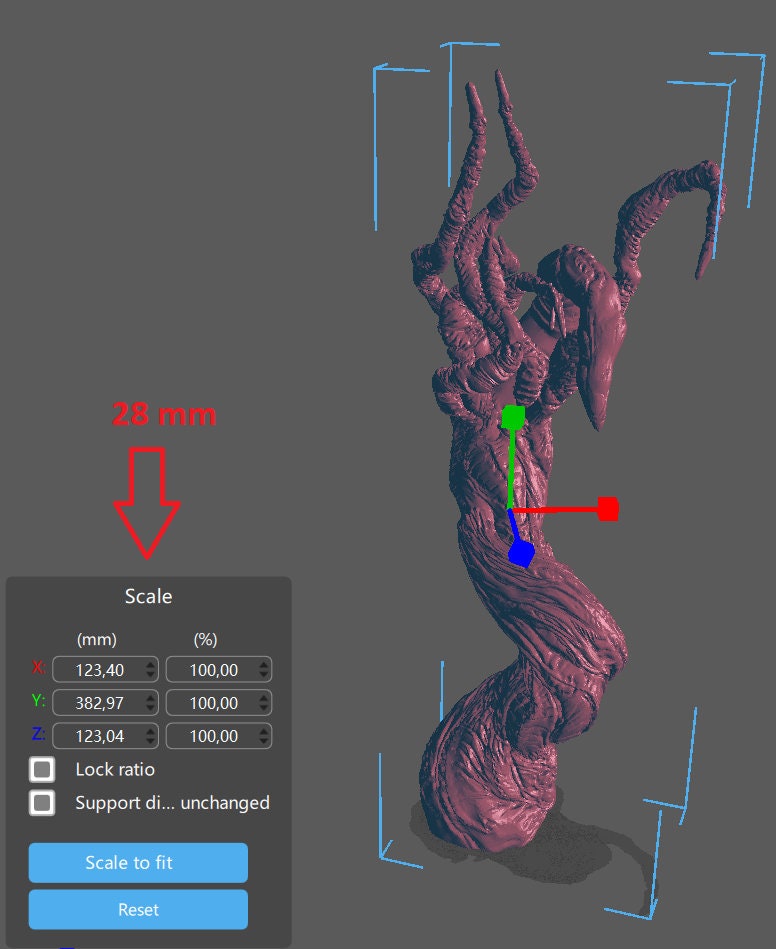This screenshot has height=949, width=776.
Task: Focus the Y size field showing 382,97
Action: click(96, 703)
